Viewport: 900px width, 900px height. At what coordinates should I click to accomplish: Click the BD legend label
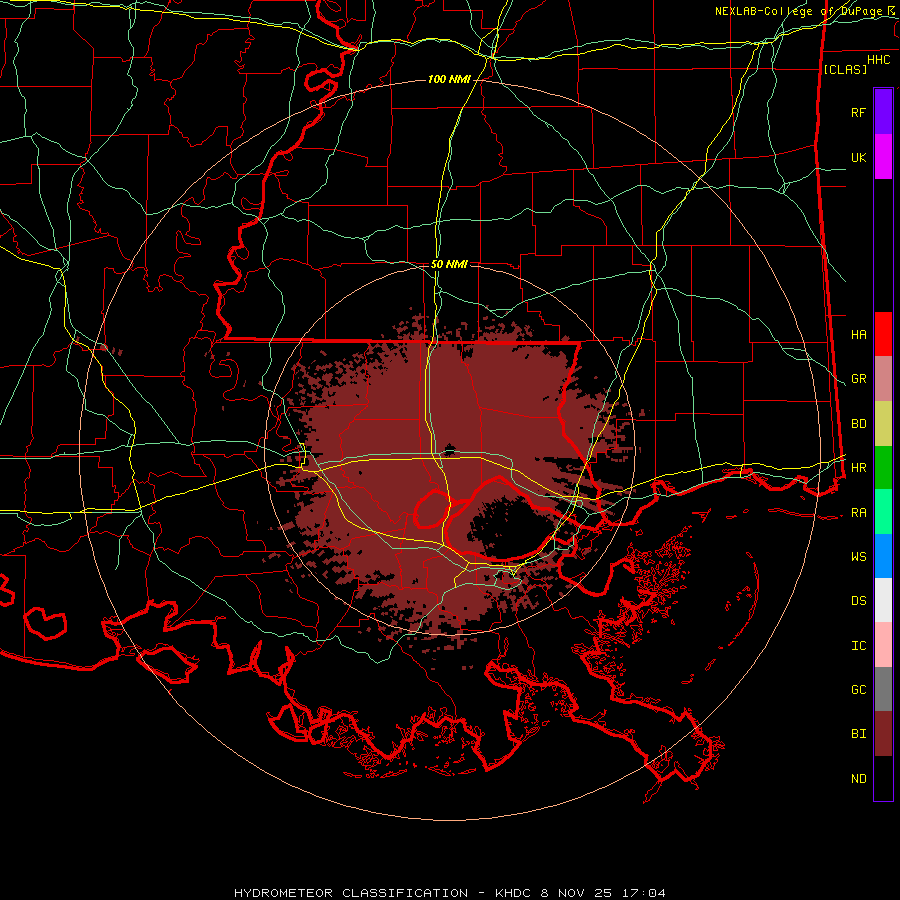(858, 424)
